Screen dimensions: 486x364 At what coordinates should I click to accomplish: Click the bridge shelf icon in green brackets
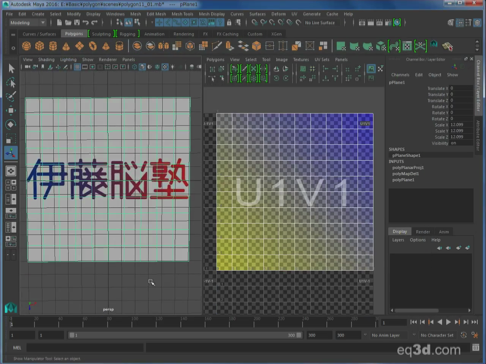[394, 46]
